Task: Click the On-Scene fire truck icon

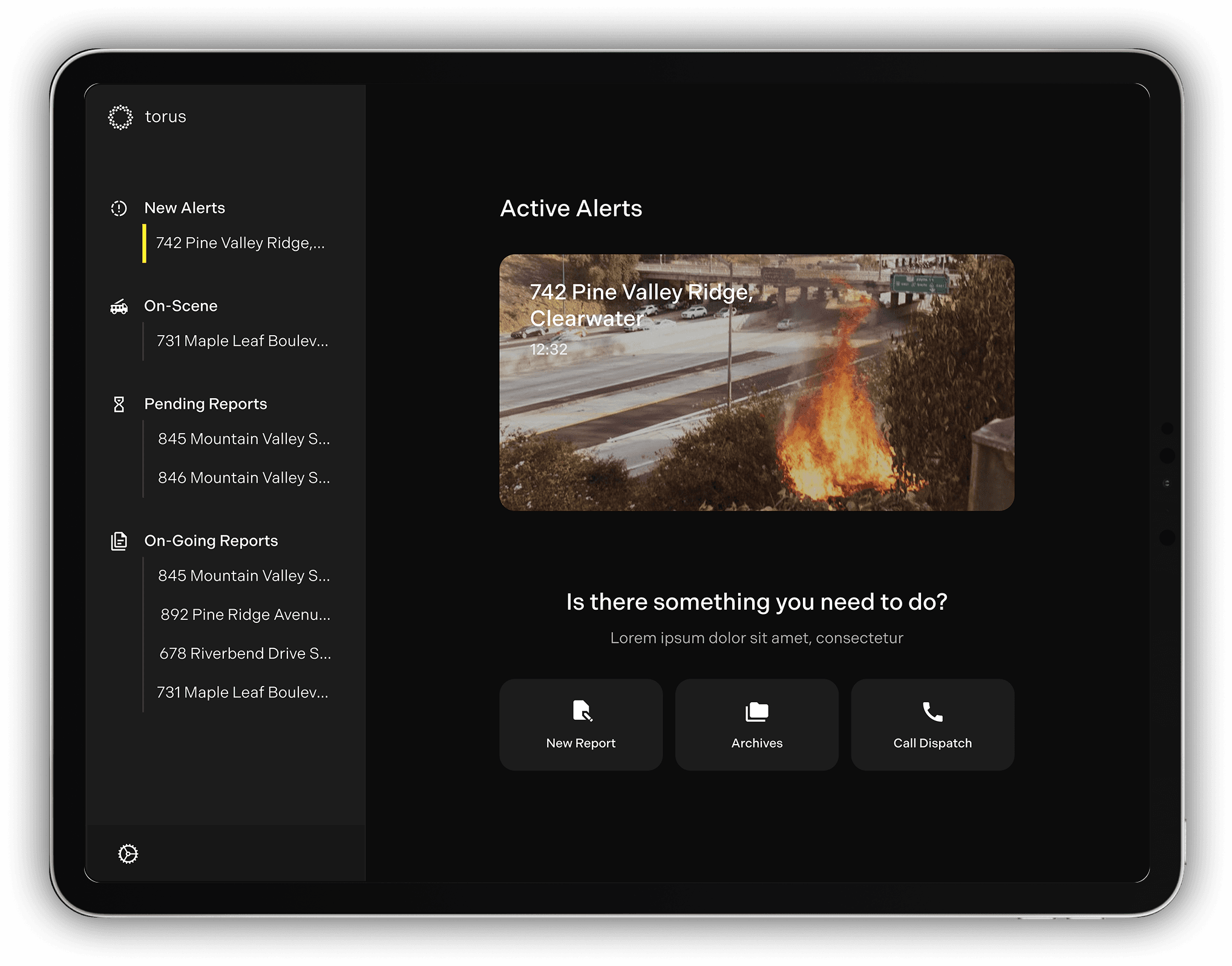Action: [119, 307]
